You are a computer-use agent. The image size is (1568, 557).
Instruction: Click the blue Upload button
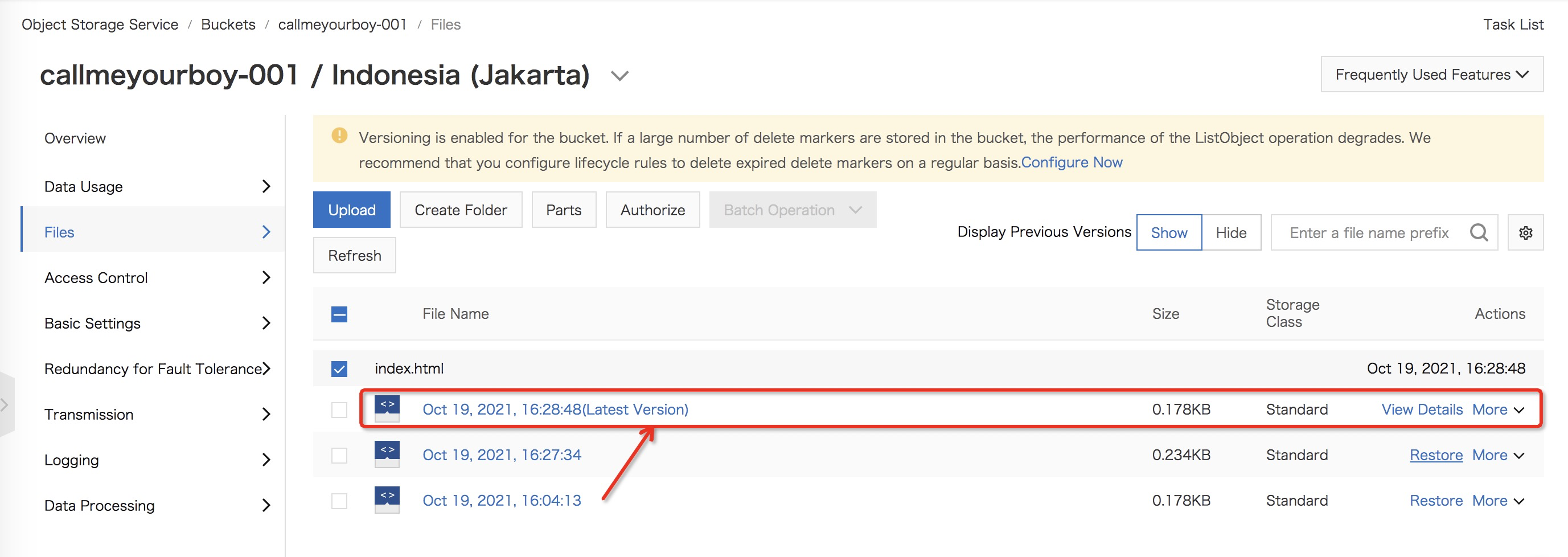pyautogui.click(x=351, y=210)
